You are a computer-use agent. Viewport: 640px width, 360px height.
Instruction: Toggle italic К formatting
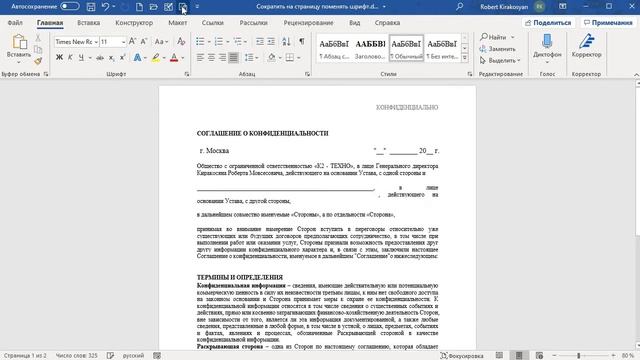(x=70, y=58)
